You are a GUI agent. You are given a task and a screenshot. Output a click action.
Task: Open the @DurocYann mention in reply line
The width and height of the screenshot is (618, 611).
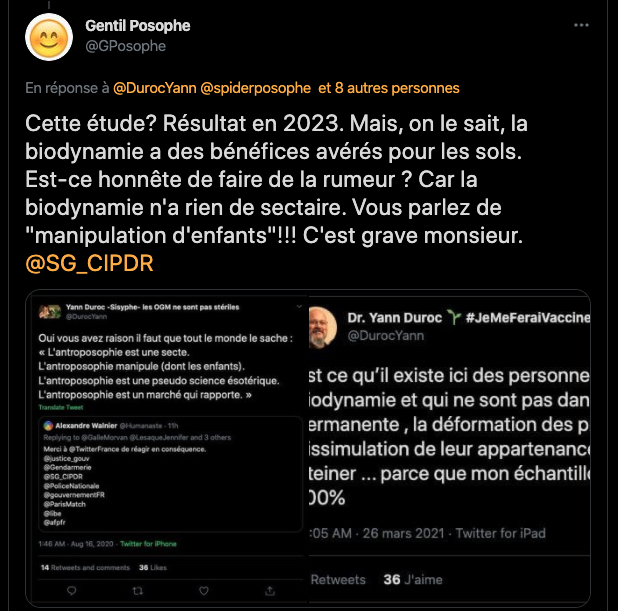pos(154,88)
